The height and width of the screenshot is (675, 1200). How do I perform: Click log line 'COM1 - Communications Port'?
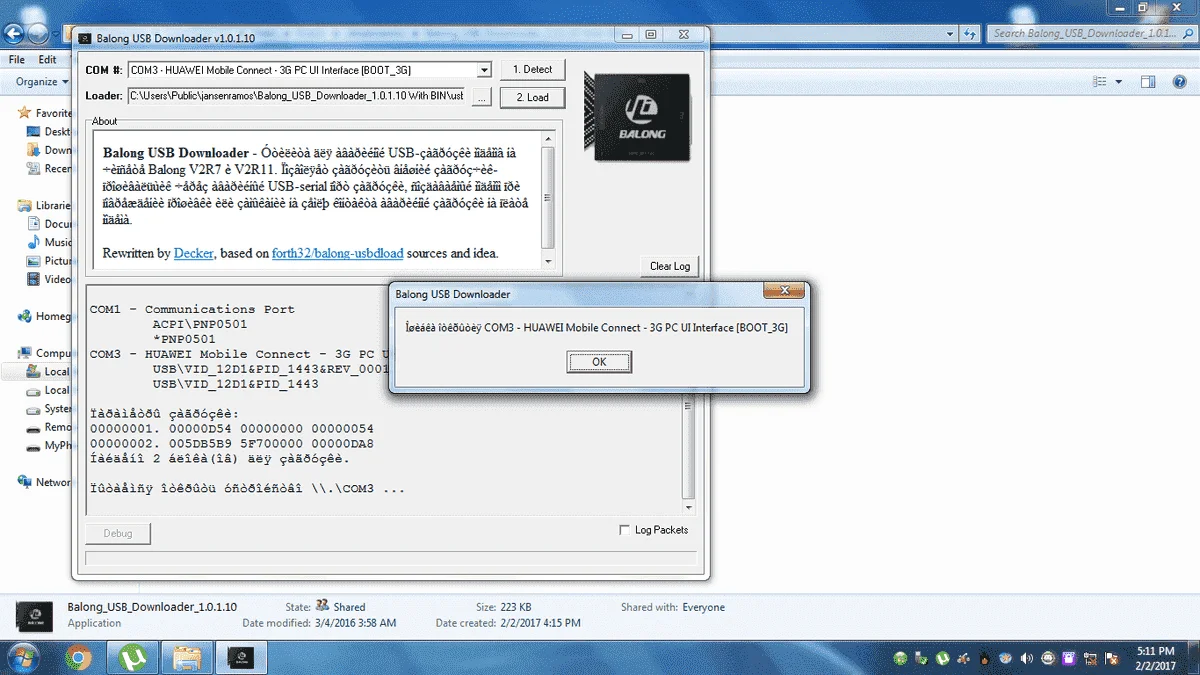point(192,309)
